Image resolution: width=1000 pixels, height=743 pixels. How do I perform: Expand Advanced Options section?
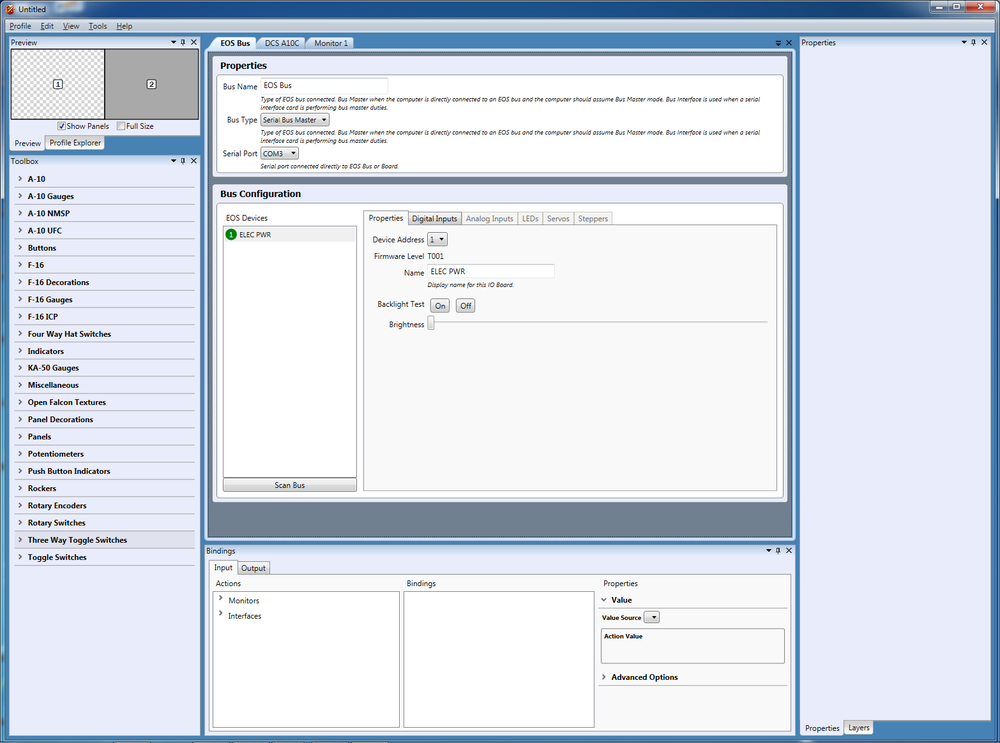coord(603,677)
